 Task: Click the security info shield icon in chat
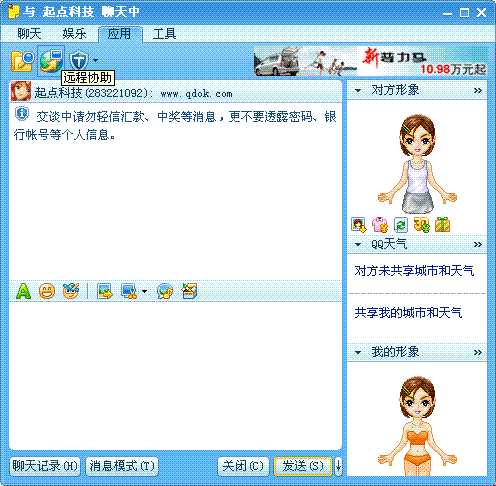22,114
